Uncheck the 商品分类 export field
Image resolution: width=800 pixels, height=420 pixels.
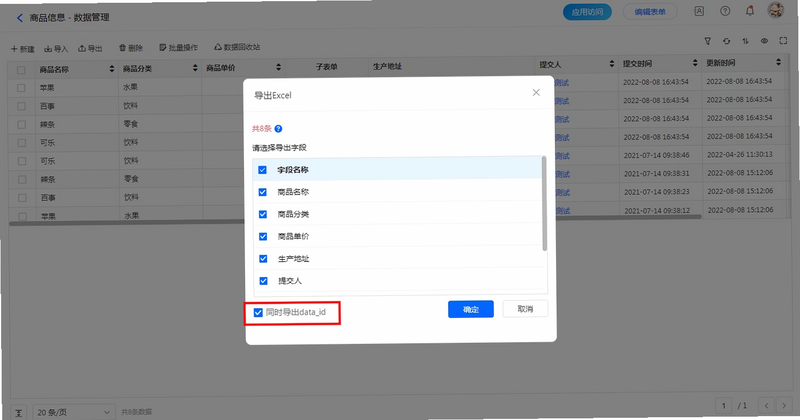click(263, 214)
